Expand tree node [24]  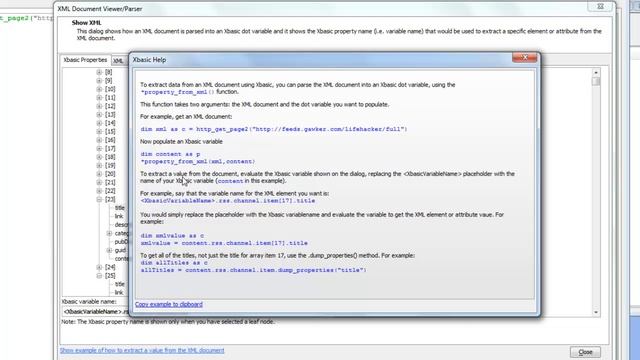(x=99, y=267)
